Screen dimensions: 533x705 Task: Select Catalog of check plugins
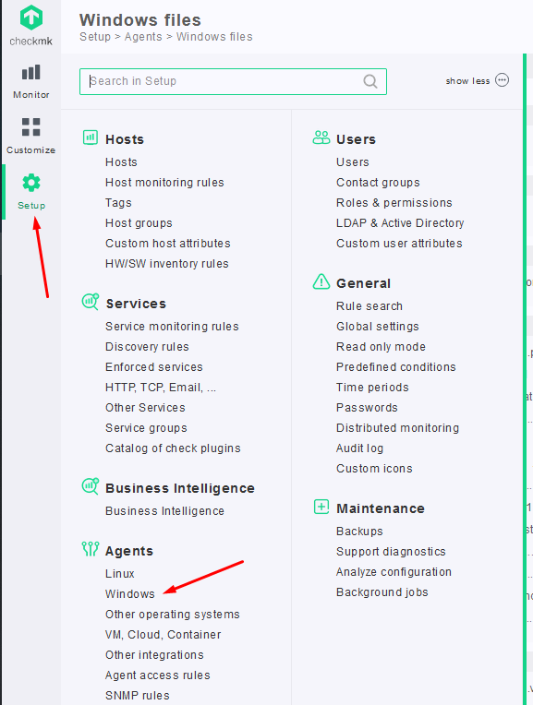(173, 448)
